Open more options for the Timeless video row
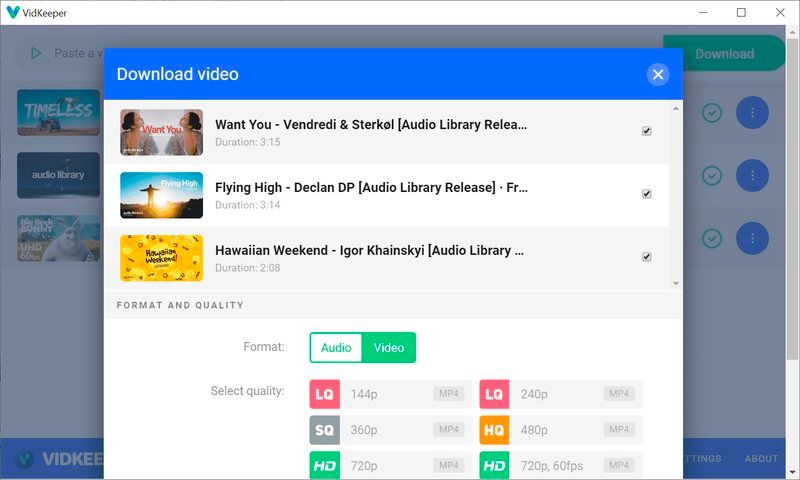800x480 pixels. tap(752, 112)
